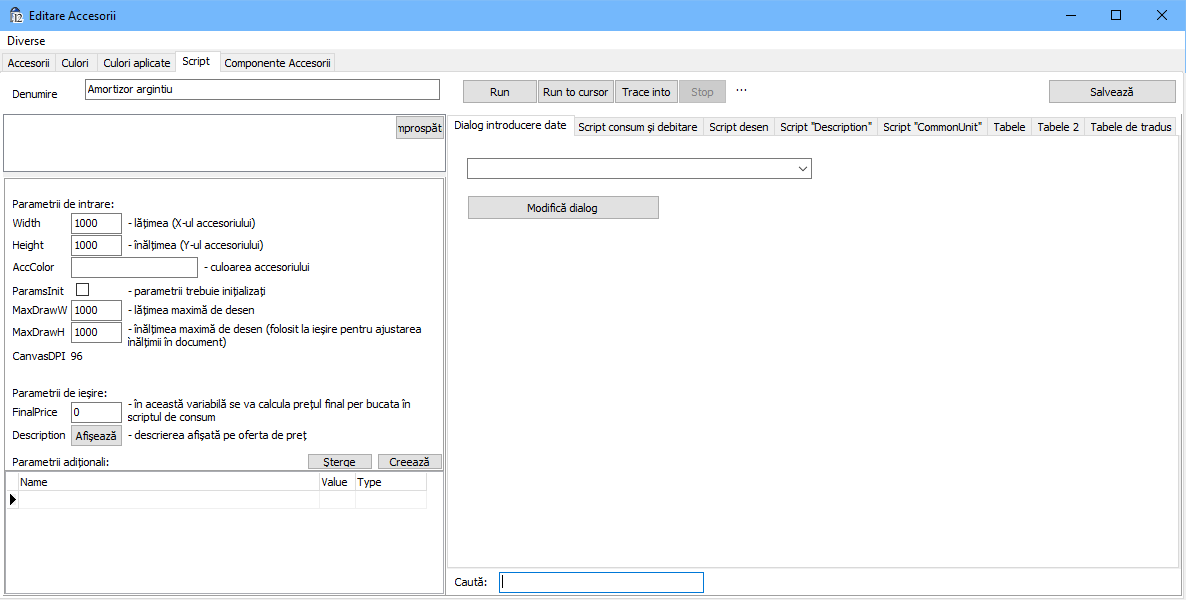Open the Diverse menu
The image size is (1186, 600).
click(x=26, y=41)
